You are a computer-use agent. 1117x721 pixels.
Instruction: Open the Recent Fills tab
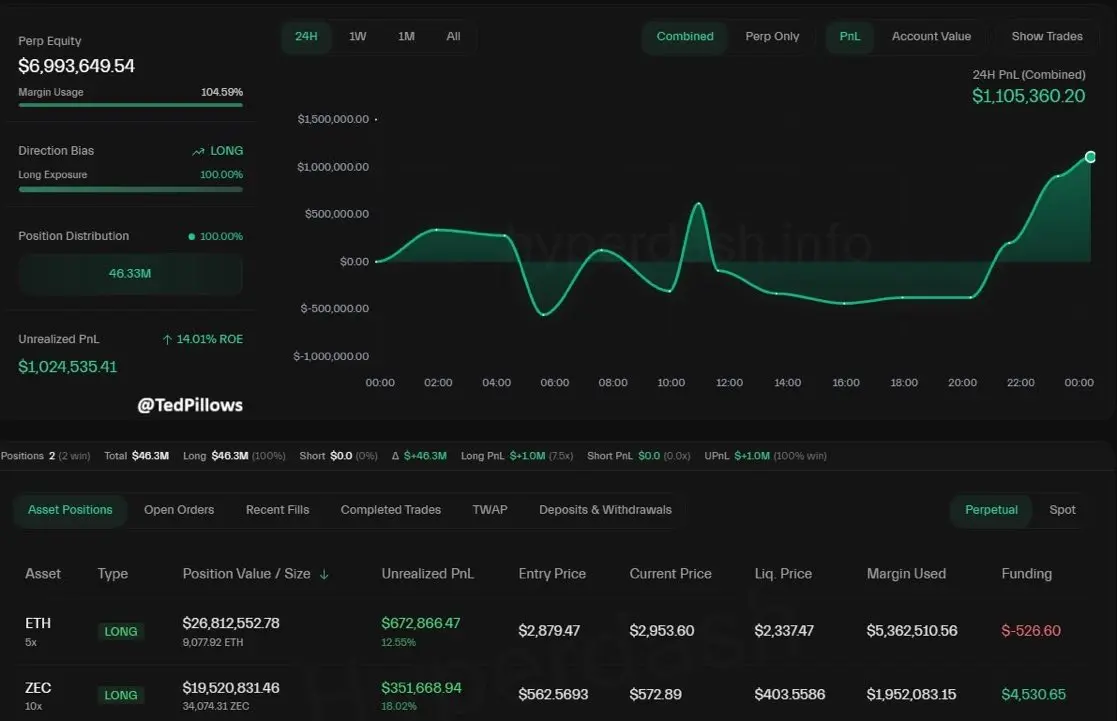277,510
